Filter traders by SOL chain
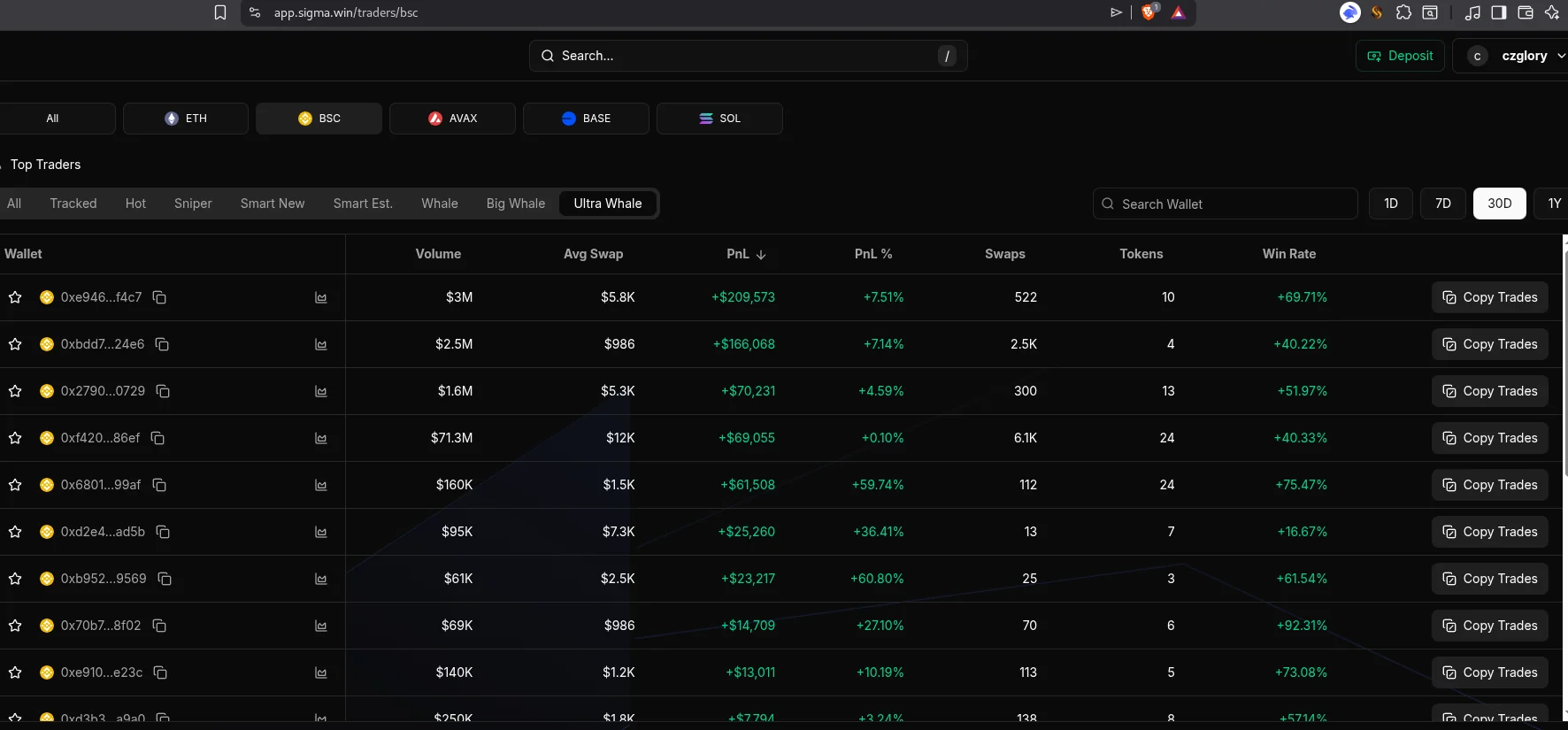Screen dimensions: 1568x730 pos(720,119)
